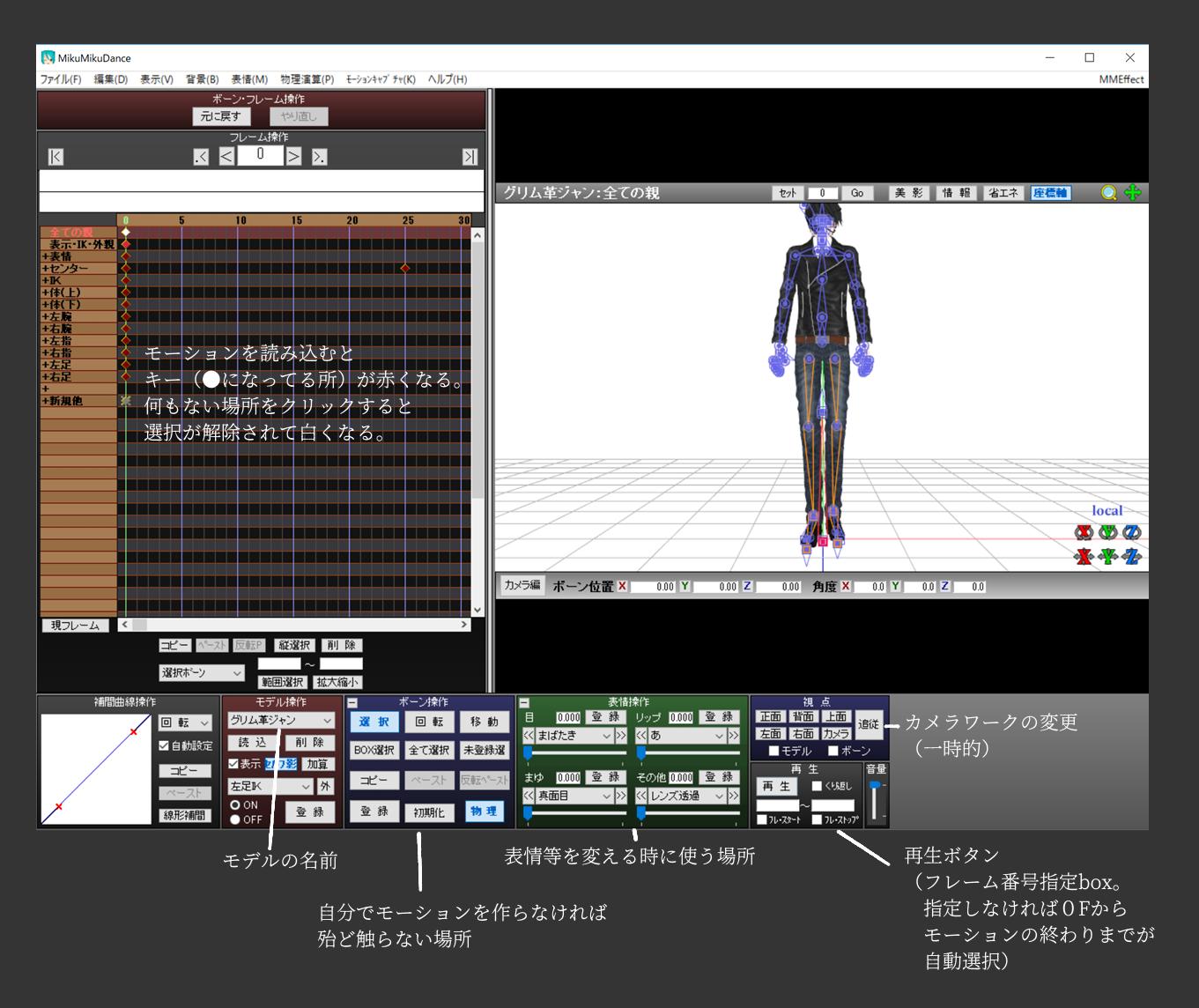Expand the +センター bone group row

[78, 269]
